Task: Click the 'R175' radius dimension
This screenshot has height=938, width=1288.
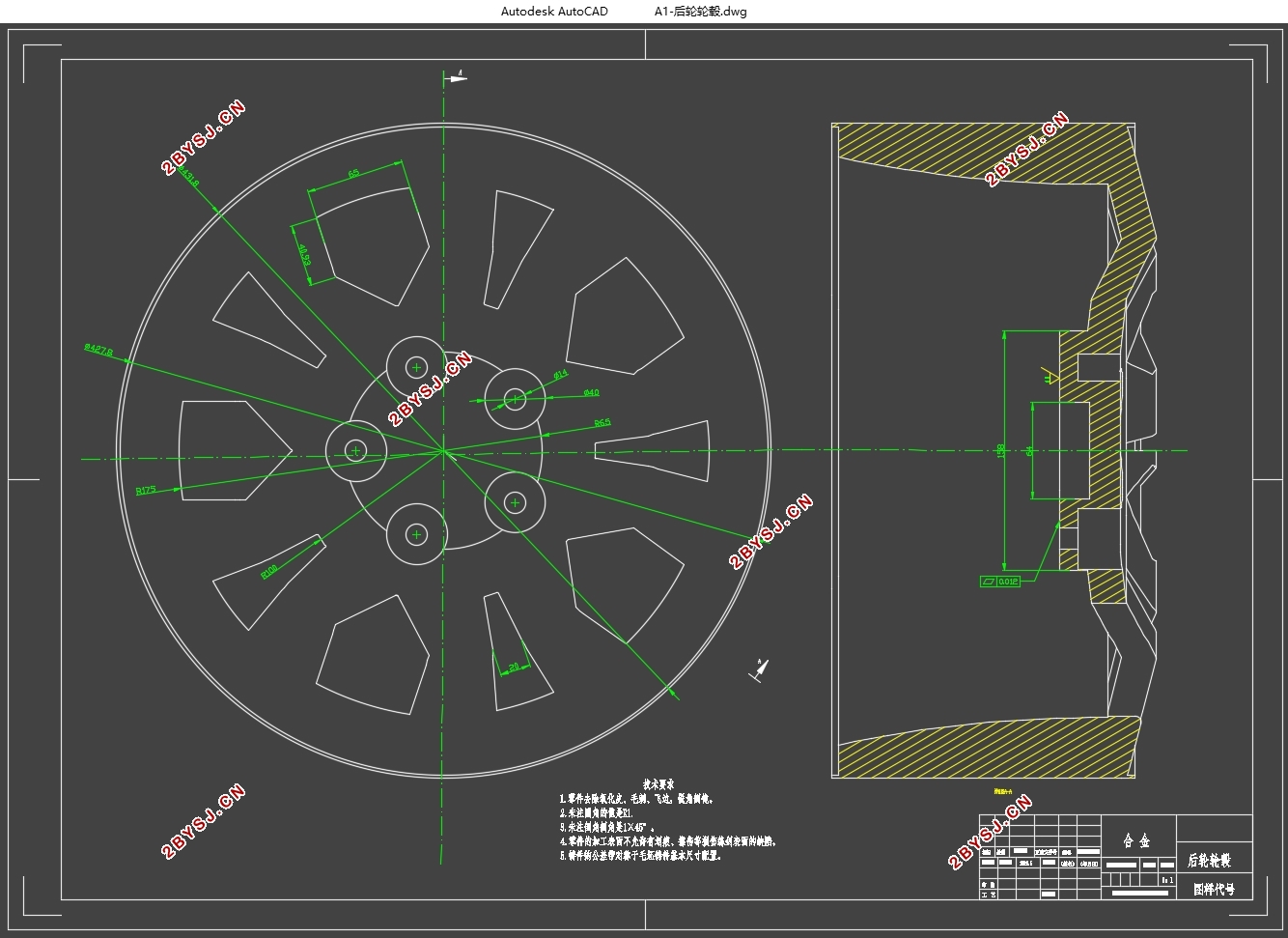Action: coord(146,490)
